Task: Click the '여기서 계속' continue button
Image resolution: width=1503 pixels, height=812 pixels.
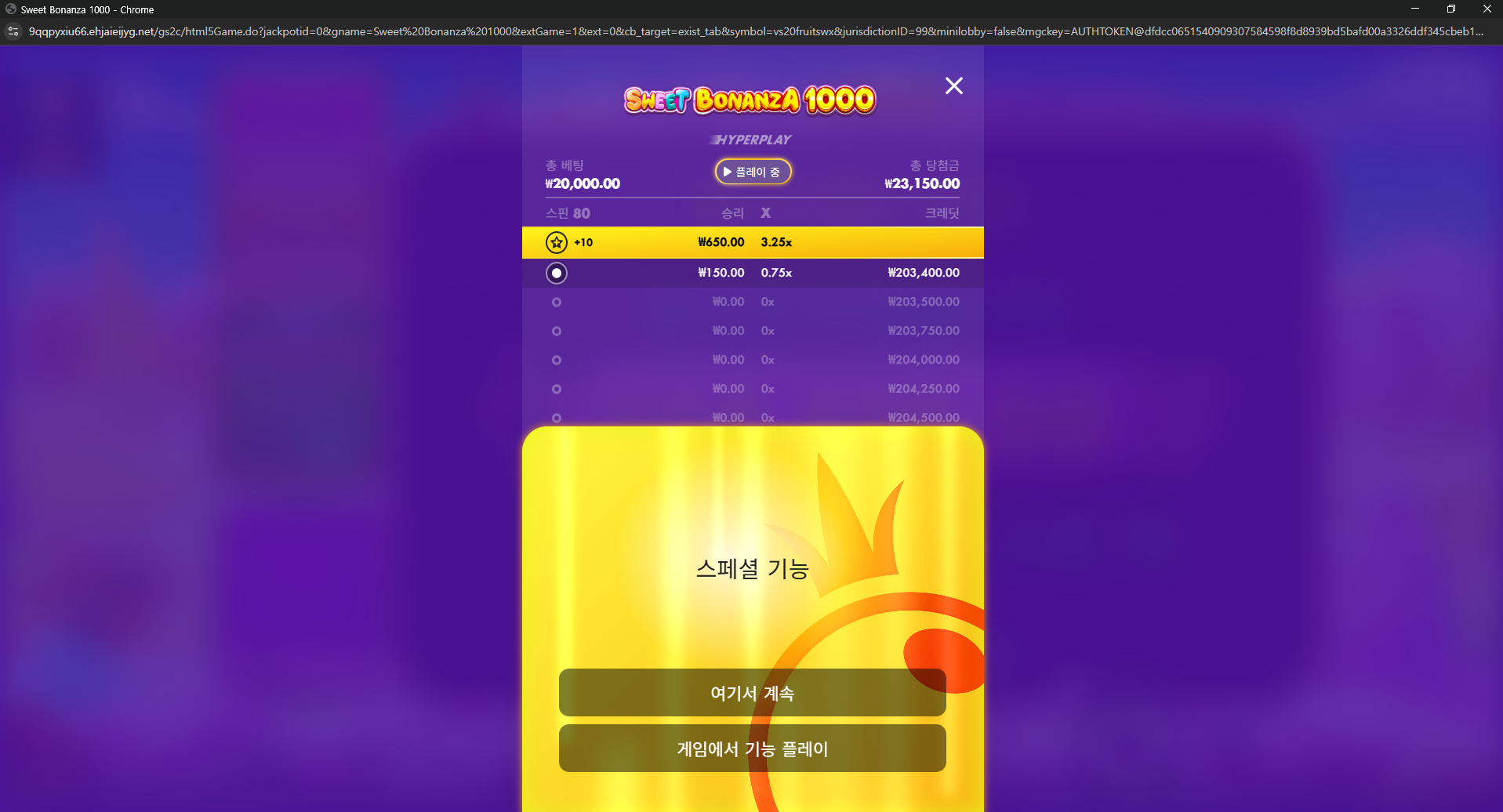Action: pyautogui.click(x=753, y=693)
